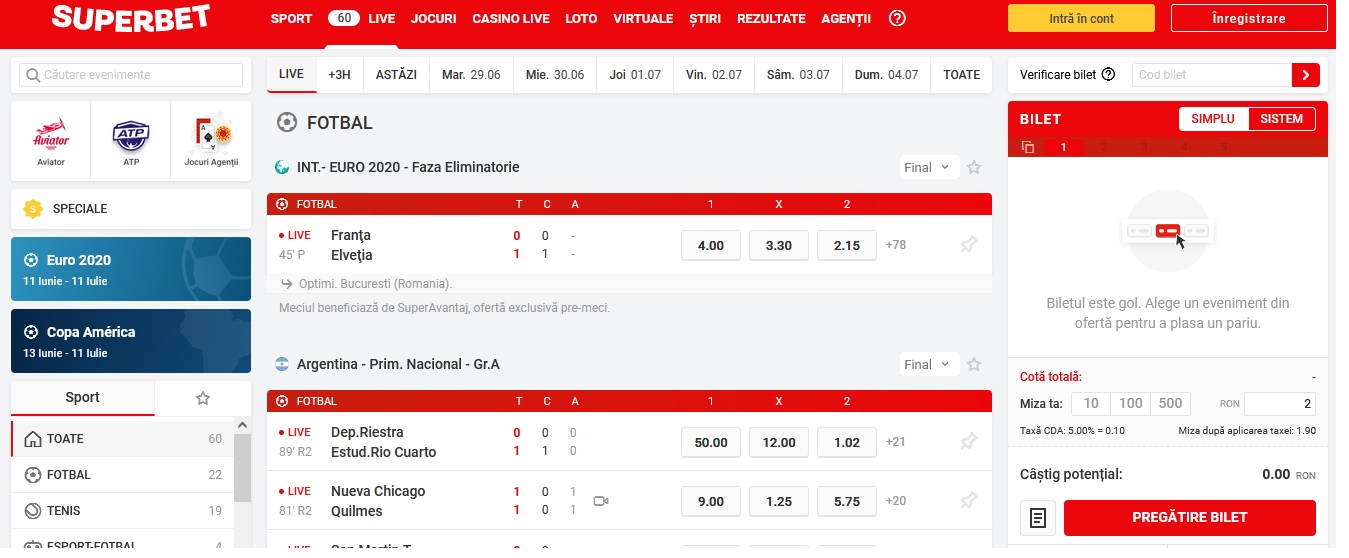Click the Superbet logo
This screenshot has width=1349, height=558.
[x=131, y=18]
